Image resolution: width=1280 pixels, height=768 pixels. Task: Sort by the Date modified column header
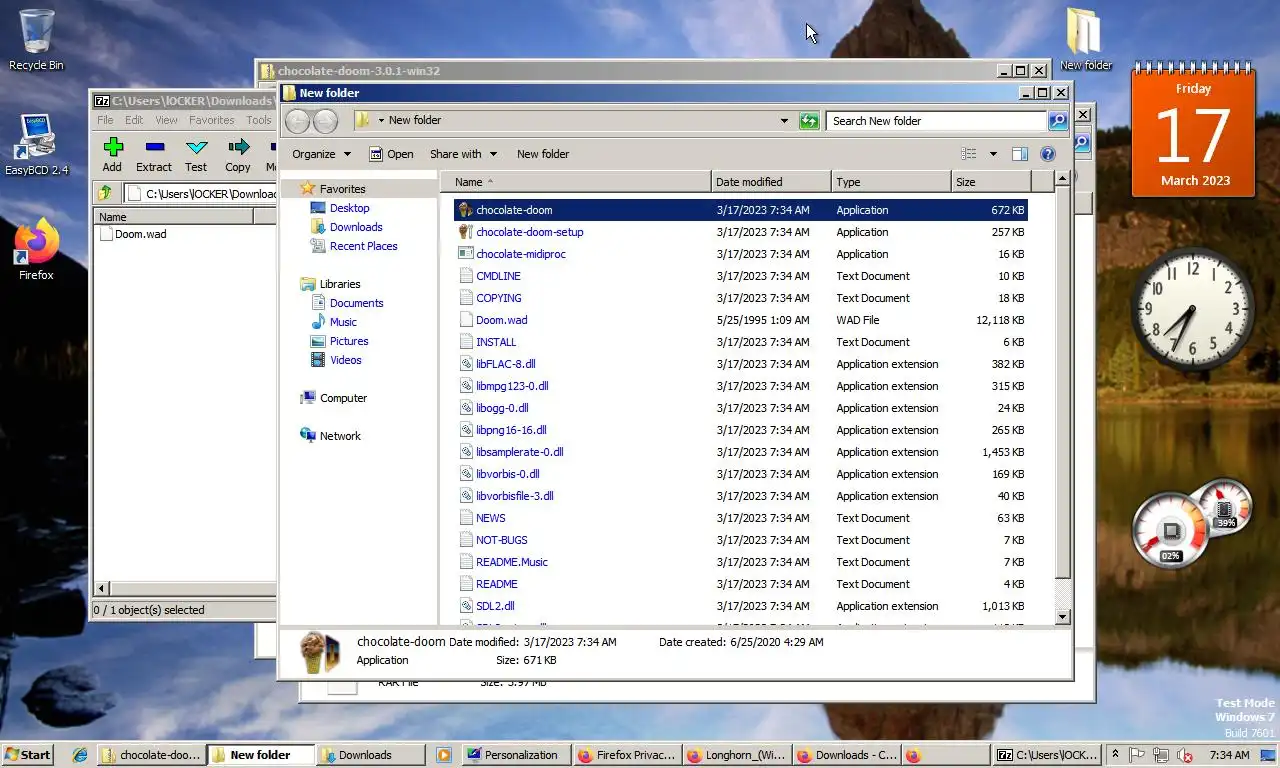pos(771,182)
